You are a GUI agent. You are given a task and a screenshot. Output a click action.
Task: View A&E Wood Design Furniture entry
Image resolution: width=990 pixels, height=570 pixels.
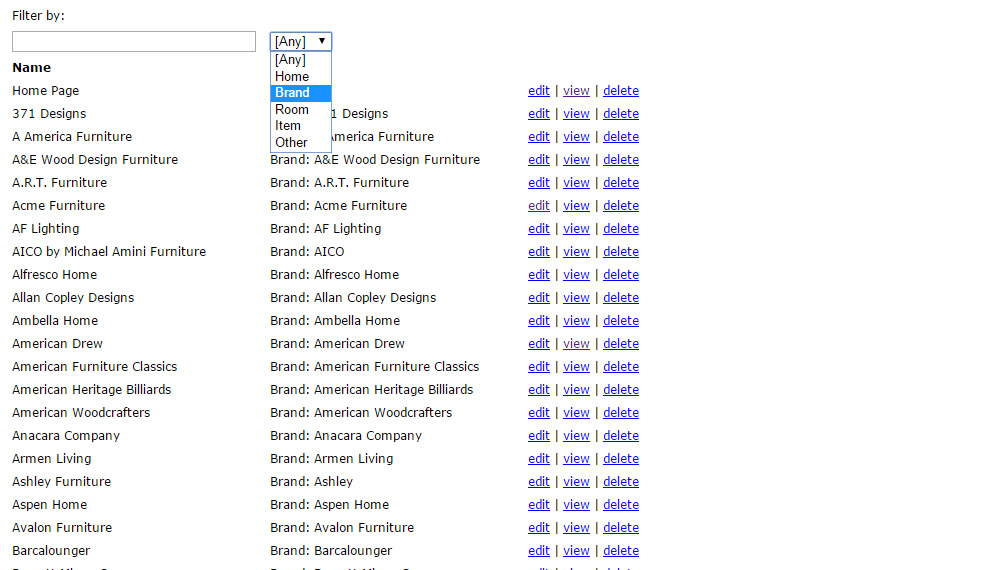tap(576, 160)
